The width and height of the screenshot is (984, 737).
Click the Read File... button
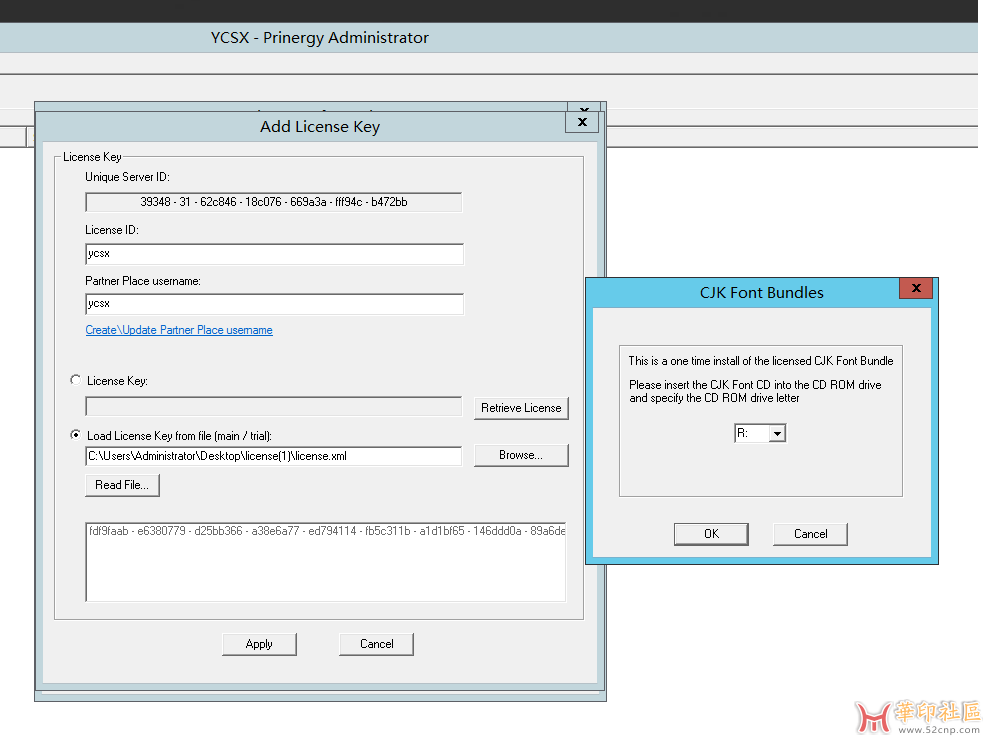pos(122,485)
